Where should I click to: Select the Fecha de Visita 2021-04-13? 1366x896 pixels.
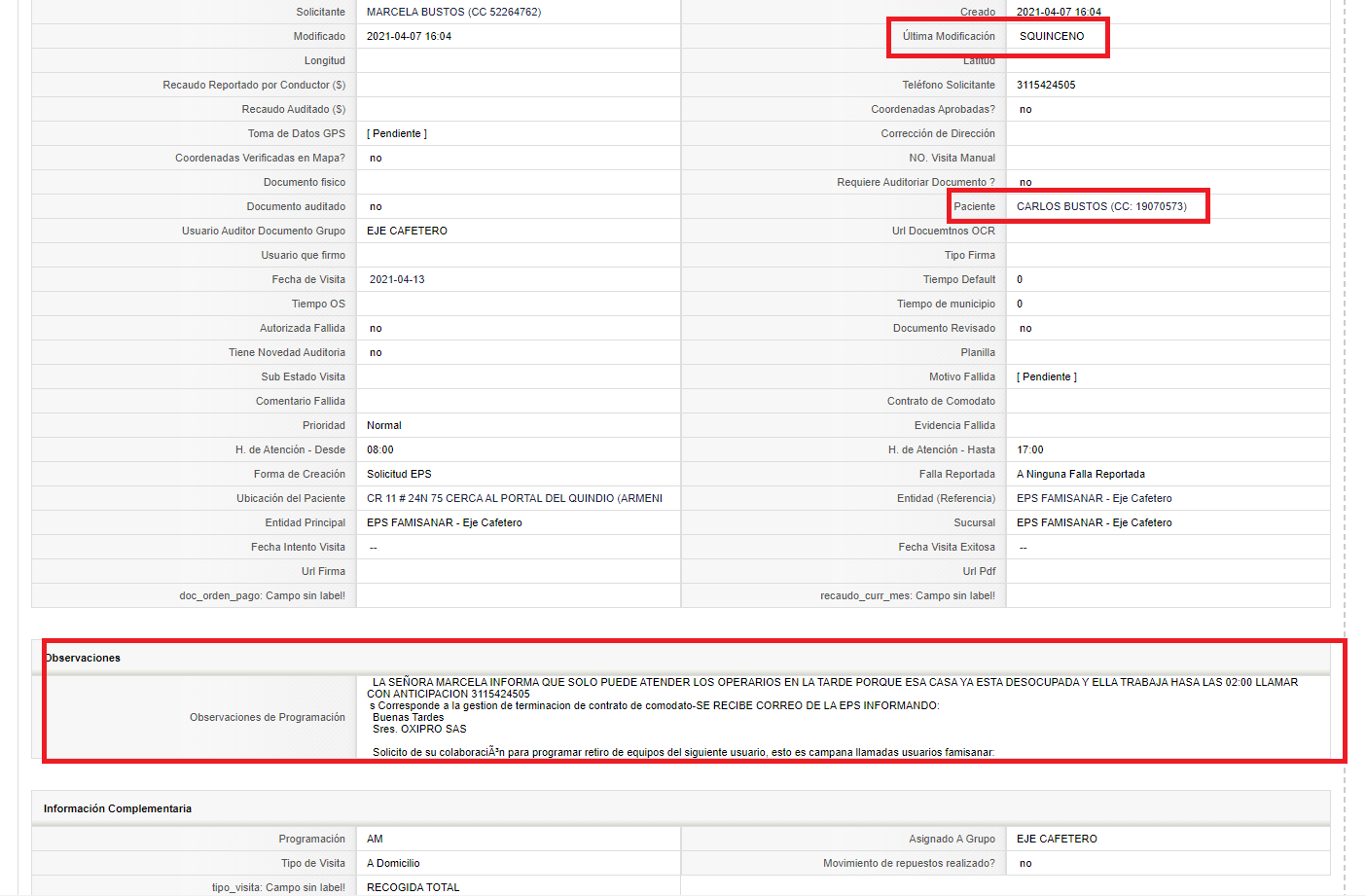[x=397, y=279]
